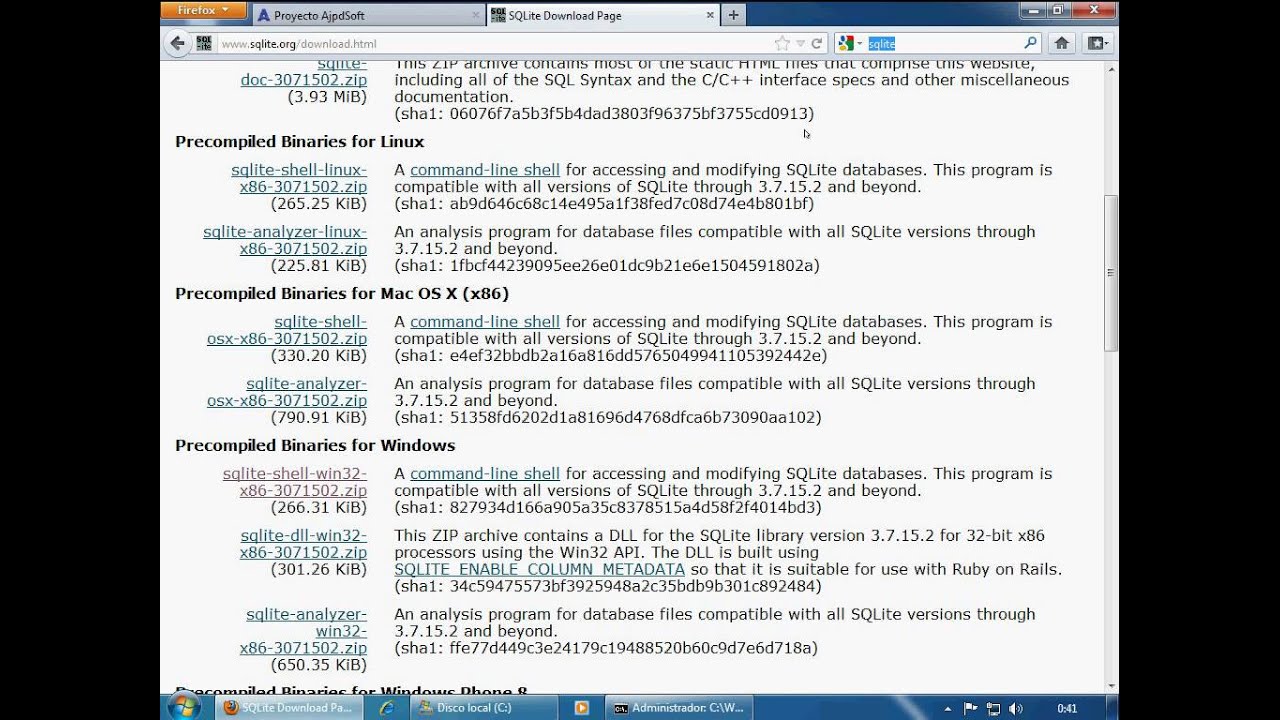This screenshot has height=720, width=1280.
Task: Open the URL history dropdown arrow
Action: [x=800, y=43]
